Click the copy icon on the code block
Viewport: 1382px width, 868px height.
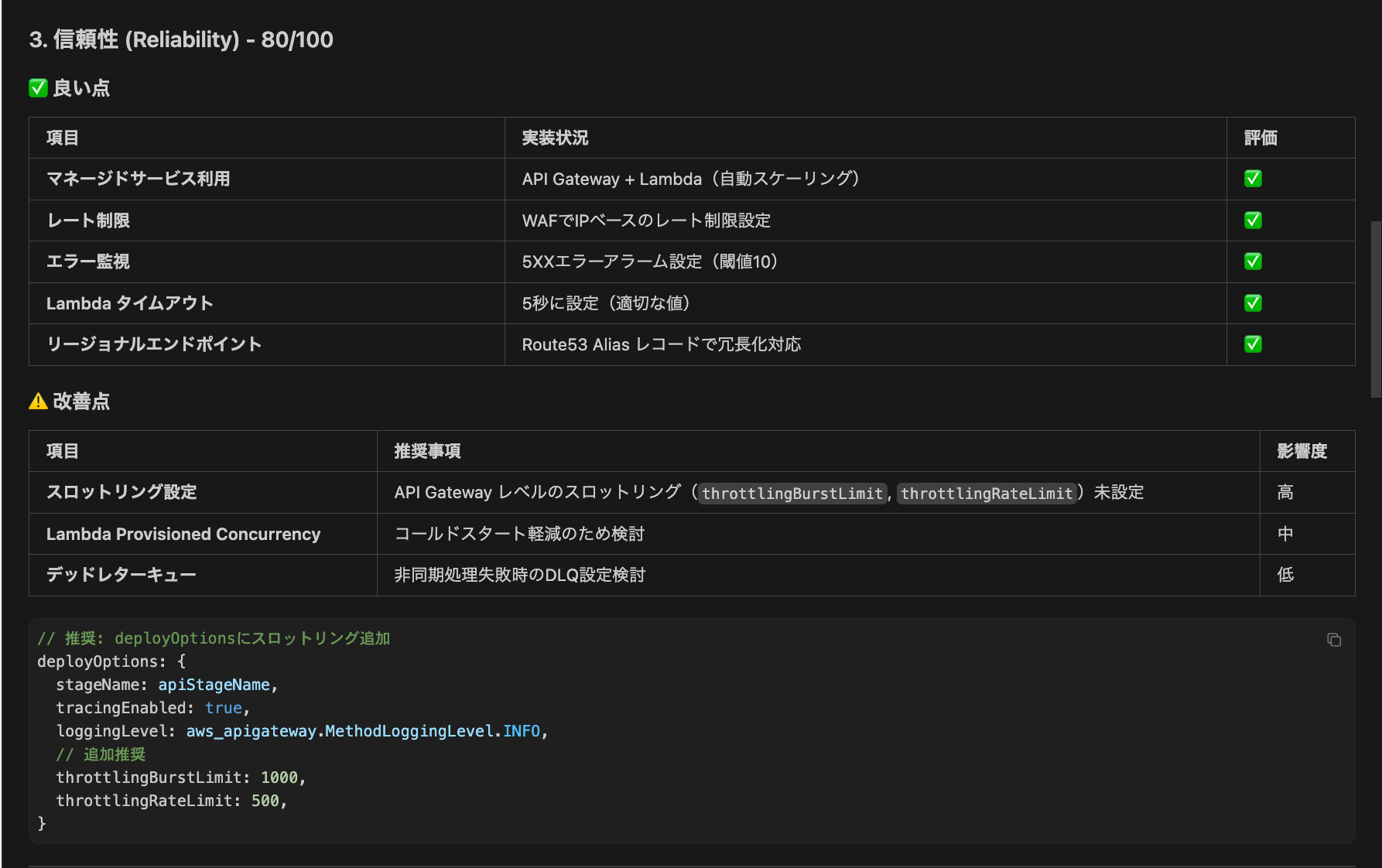coord(1335,640)
